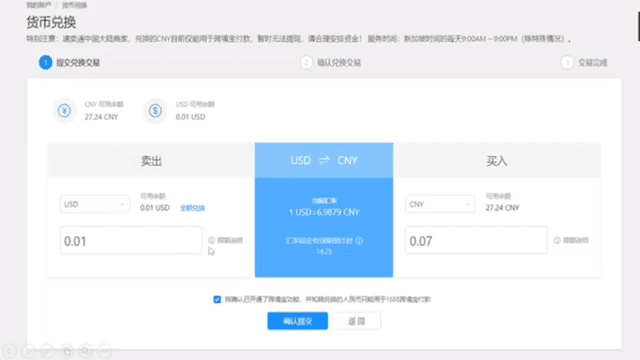Click the 买入 column header
The height and width of the screenshot is (360, 640).
[497, 161]
